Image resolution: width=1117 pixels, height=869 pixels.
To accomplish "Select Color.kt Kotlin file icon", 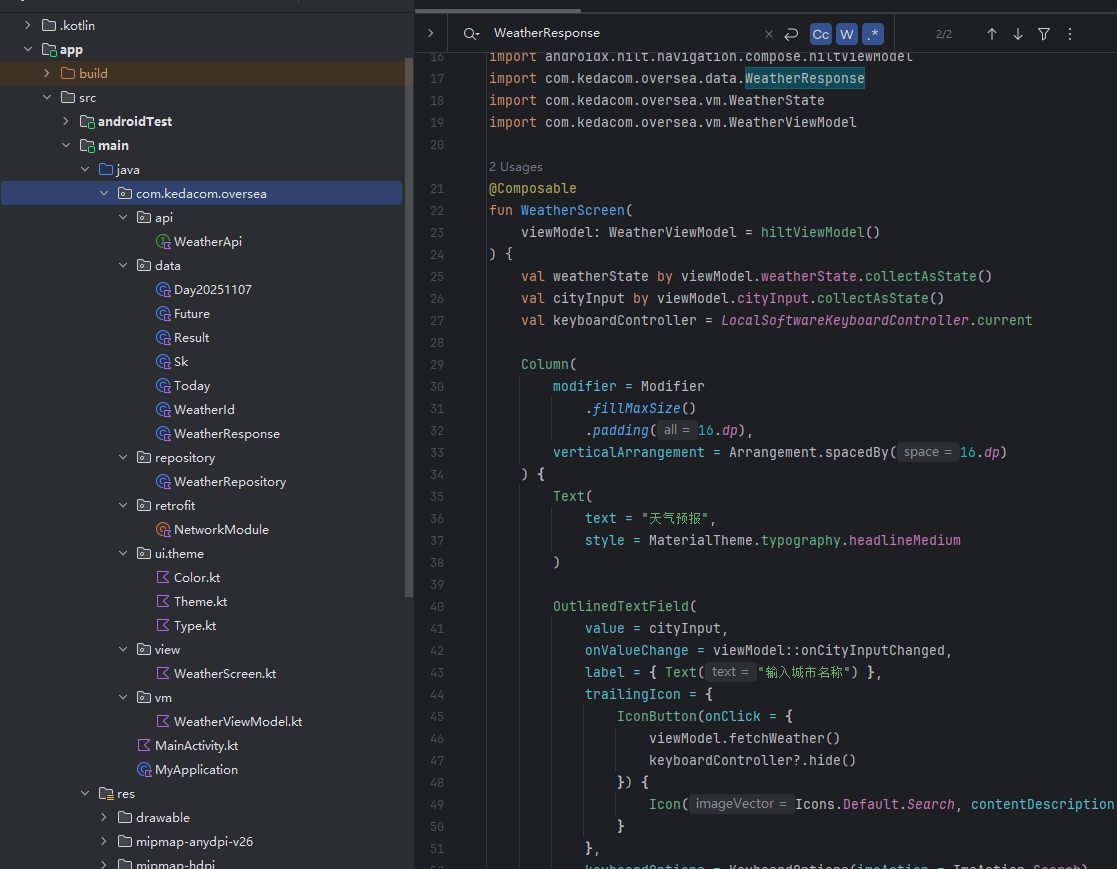I will coord(163,577).
